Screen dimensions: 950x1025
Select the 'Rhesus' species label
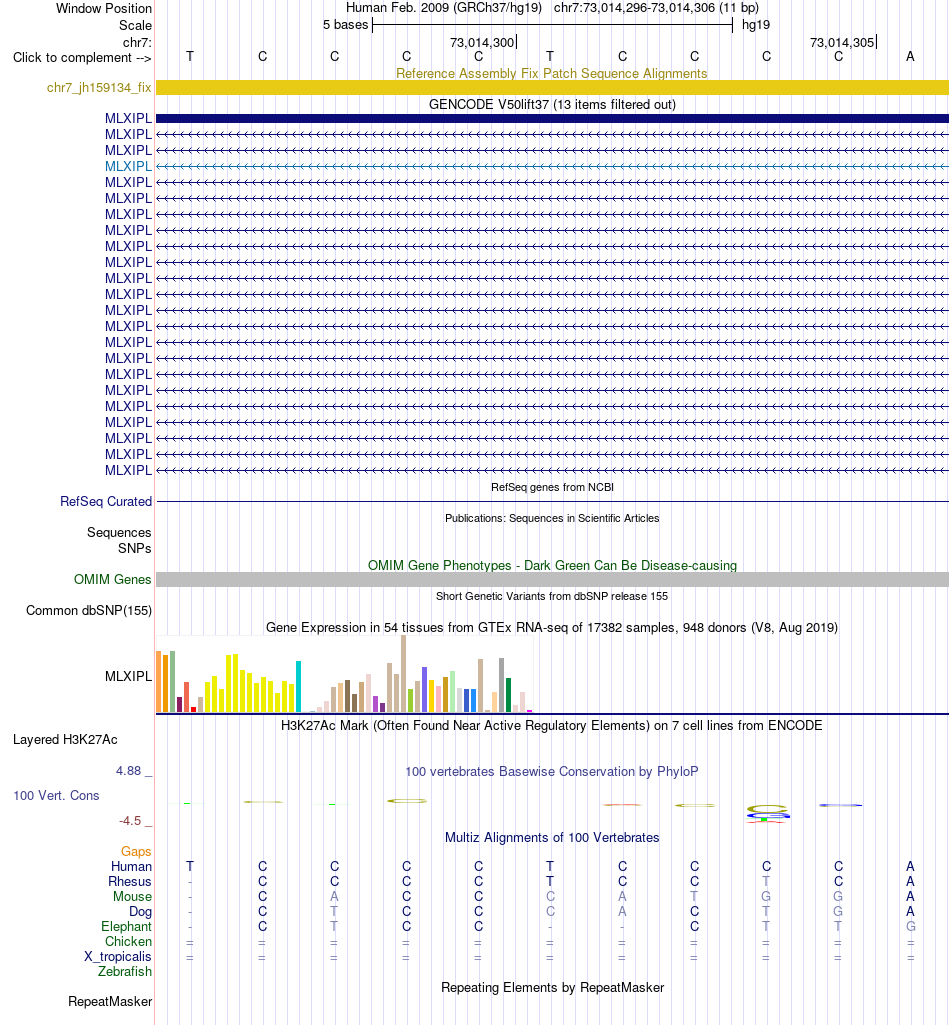click(x=129, y=881)
